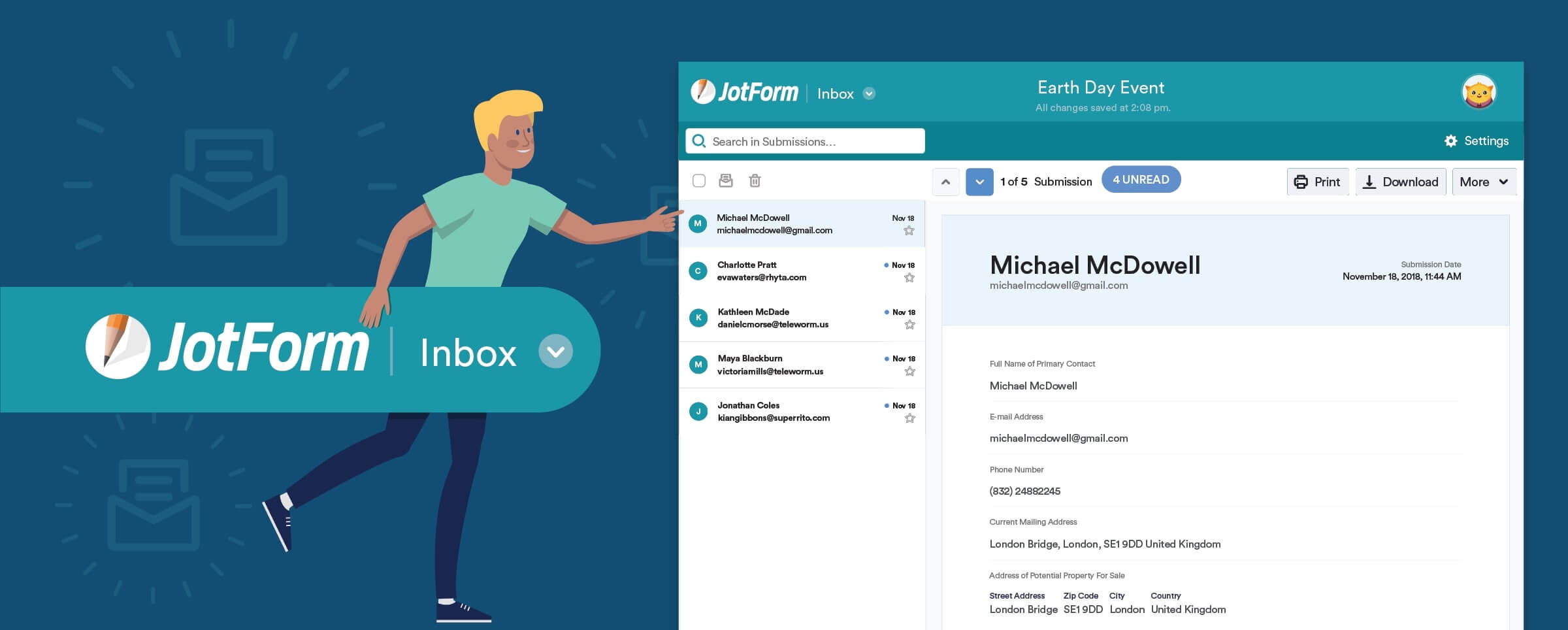
Task: Click the E-mail Address field value
Action: click(x=1058, y=439)
